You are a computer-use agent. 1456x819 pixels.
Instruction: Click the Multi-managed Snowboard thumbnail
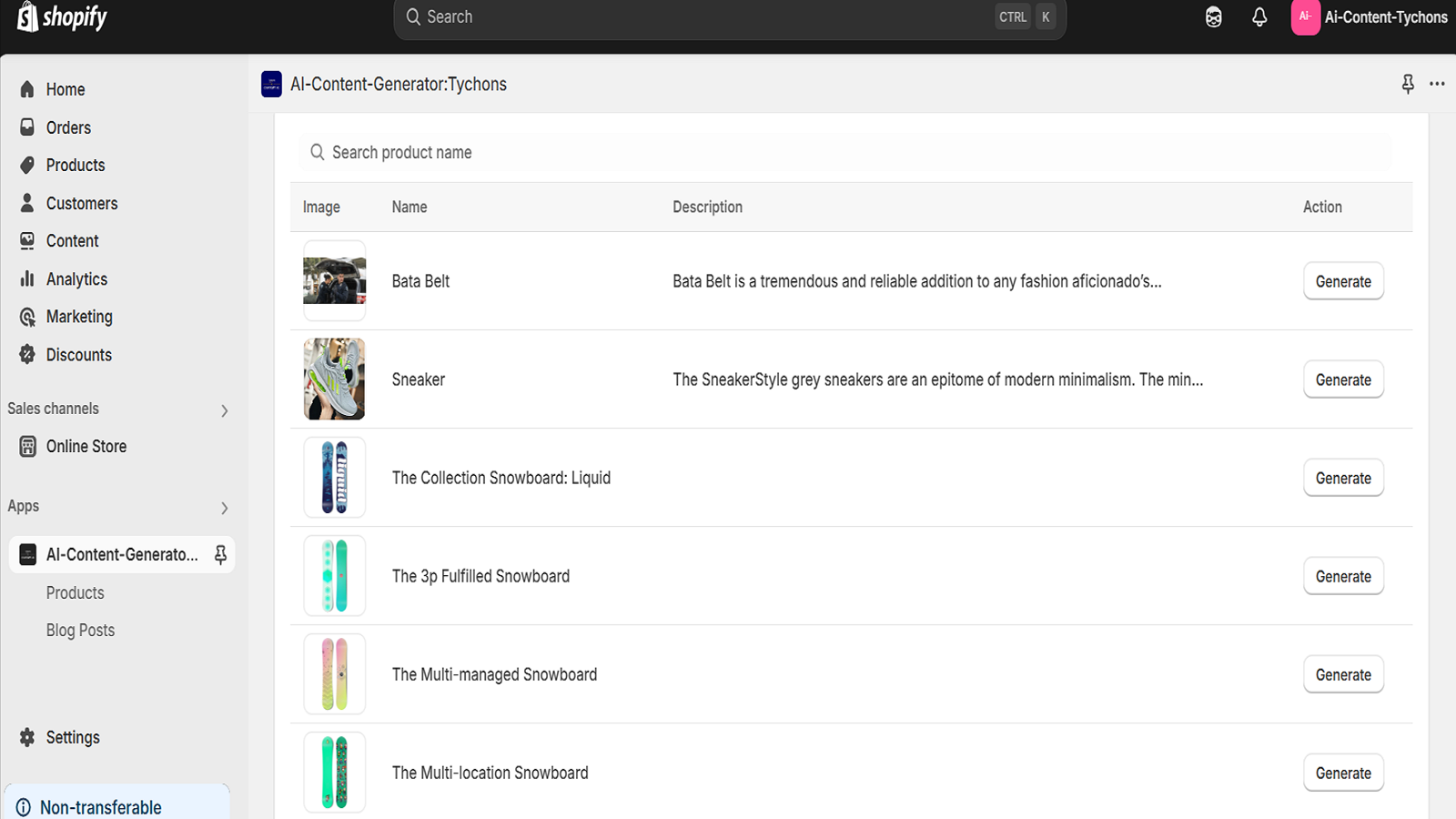pyautogui.click(x=334, y=673)
